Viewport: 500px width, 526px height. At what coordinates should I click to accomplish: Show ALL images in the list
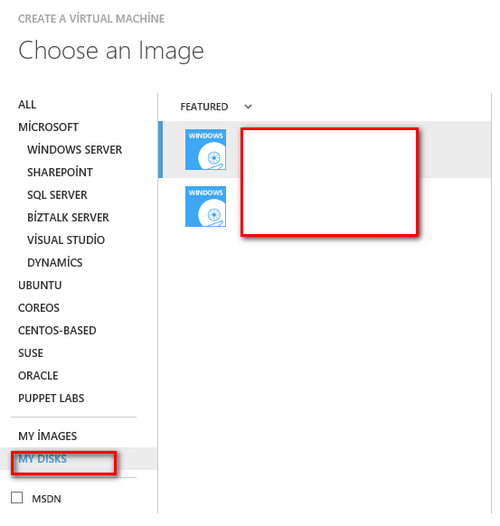pos(27,104)
